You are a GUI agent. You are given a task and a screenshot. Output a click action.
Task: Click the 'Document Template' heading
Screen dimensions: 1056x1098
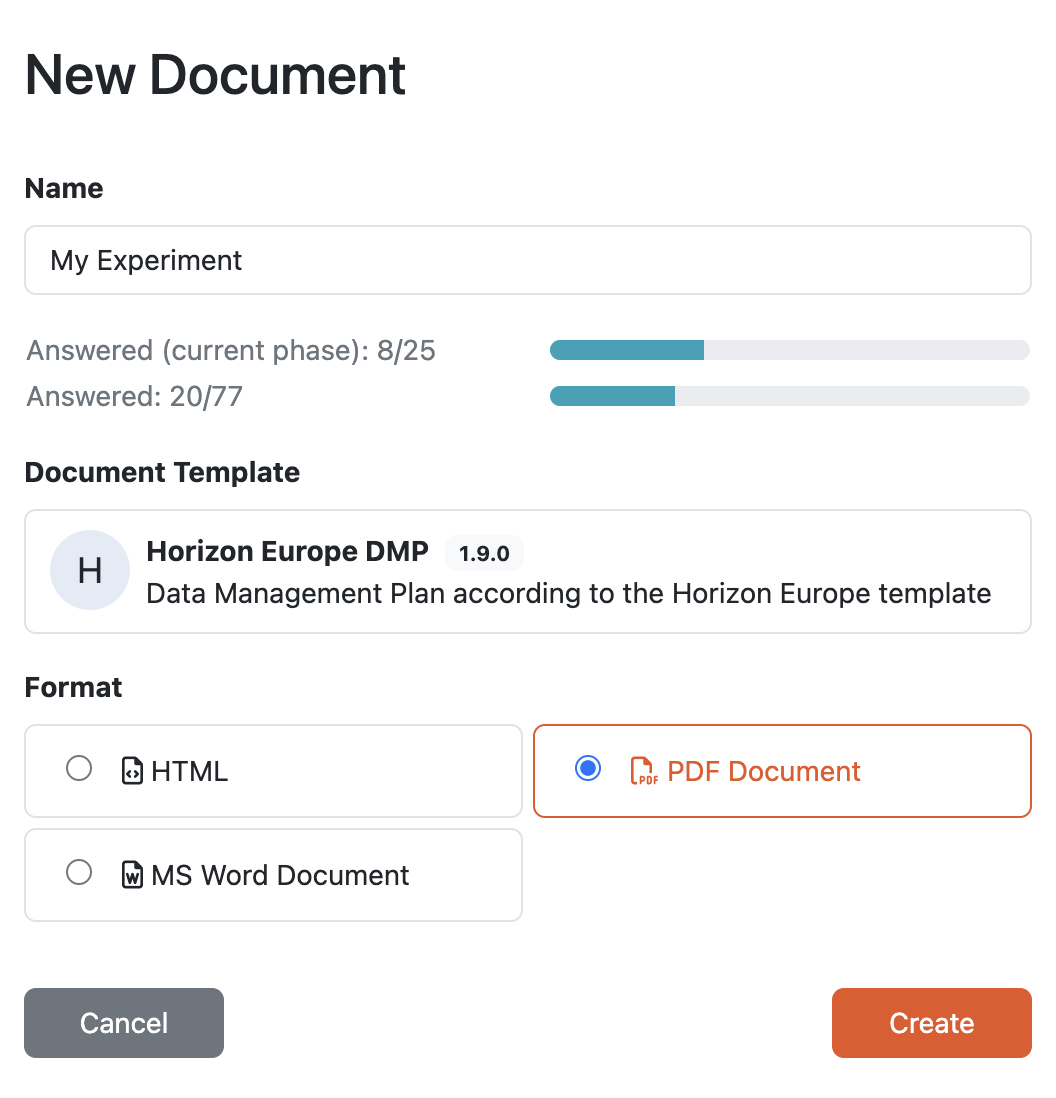tap(162, 473)
